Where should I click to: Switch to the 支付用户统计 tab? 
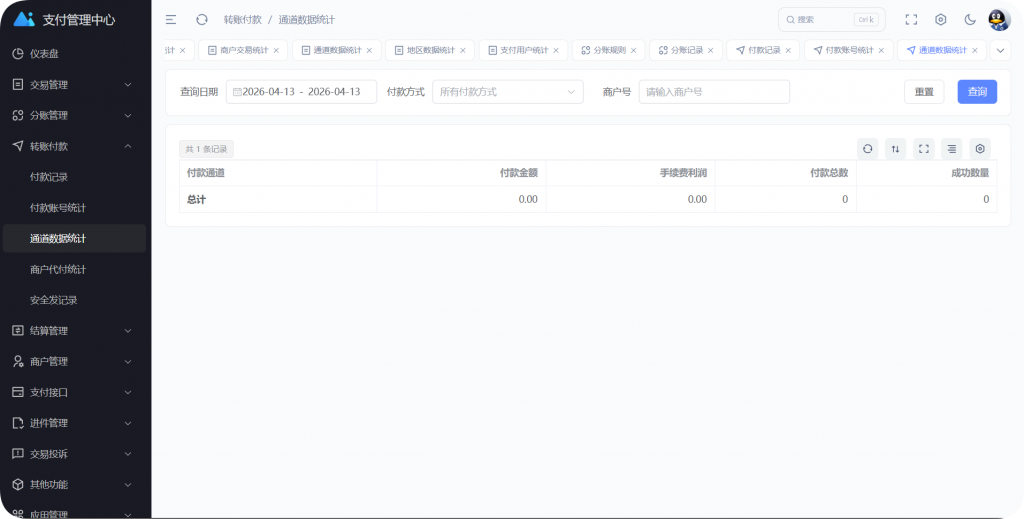[524, 50]
